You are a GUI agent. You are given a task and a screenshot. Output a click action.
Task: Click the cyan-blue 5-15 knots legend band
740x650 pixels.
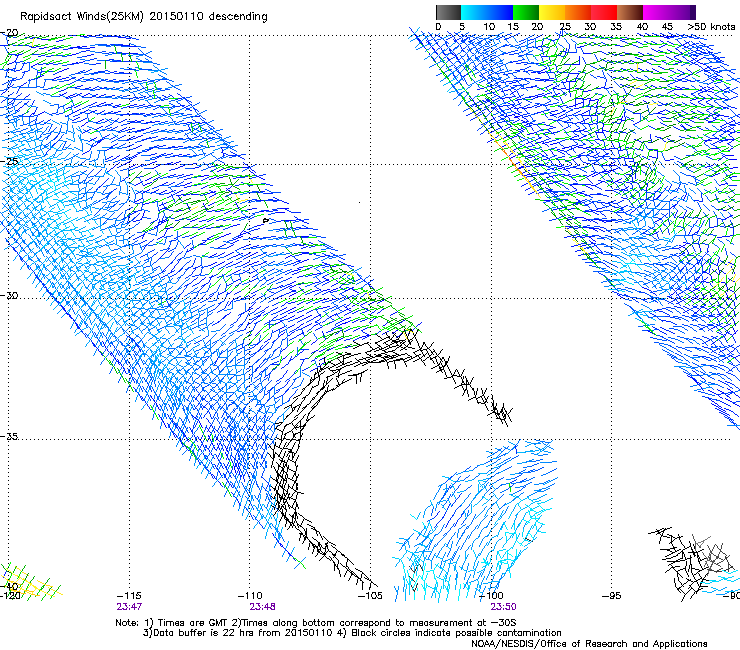point(487,12)
